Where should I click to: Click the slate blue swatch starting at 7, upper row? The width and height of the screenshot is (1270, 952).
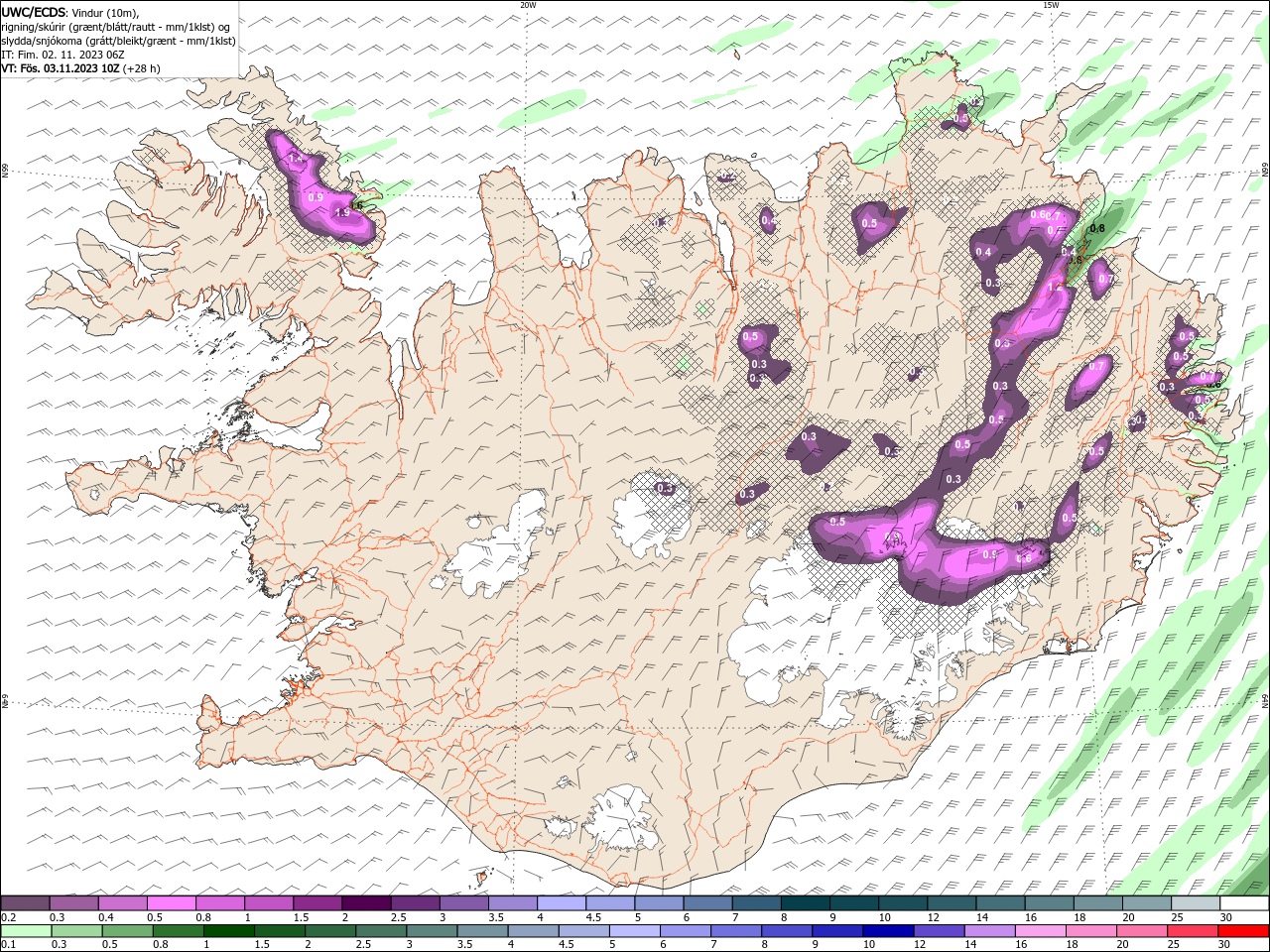pos(756,903)
